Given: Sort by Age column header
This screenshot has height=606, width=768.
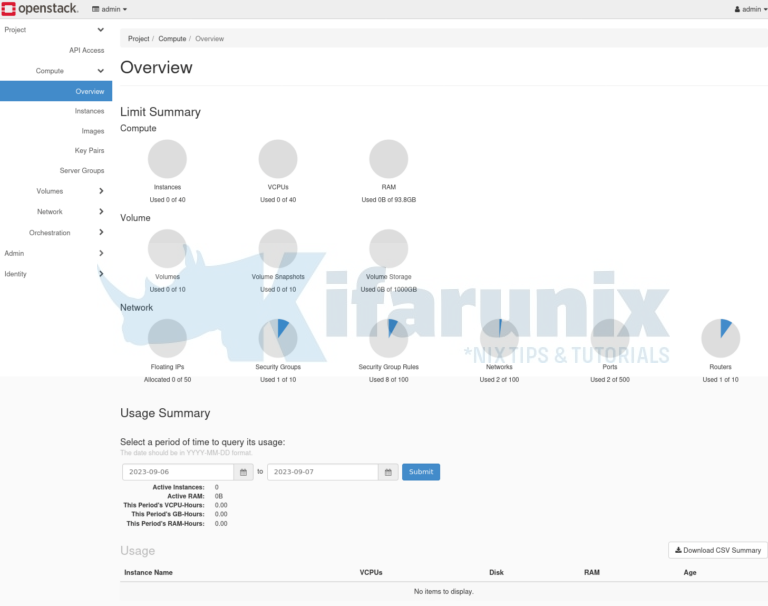Looking at the screenshot, I should (690, 572).
